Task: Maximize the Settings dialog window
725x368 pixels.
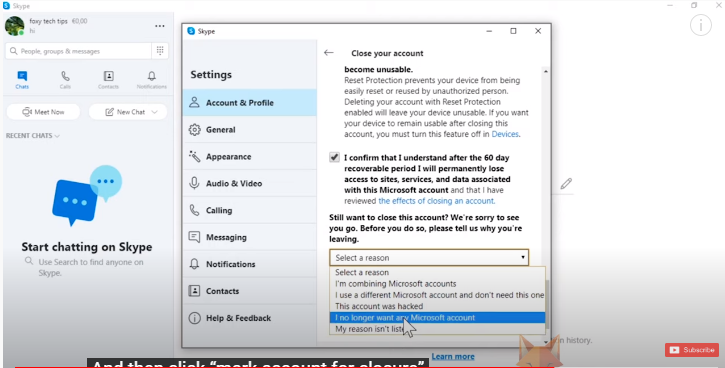Action: coord(513,31)
